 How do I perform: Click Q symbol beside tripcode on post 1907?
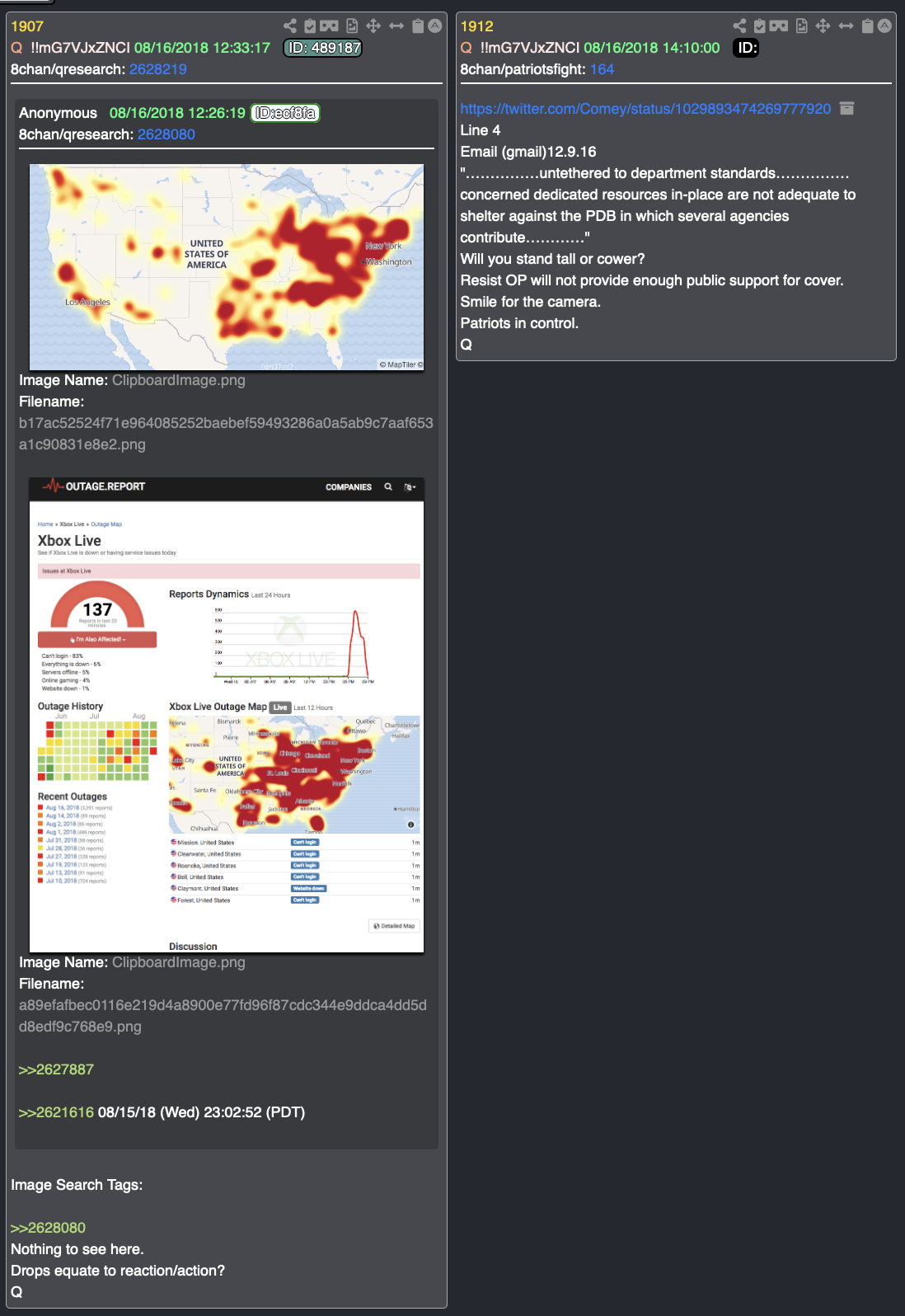[16, 48]
